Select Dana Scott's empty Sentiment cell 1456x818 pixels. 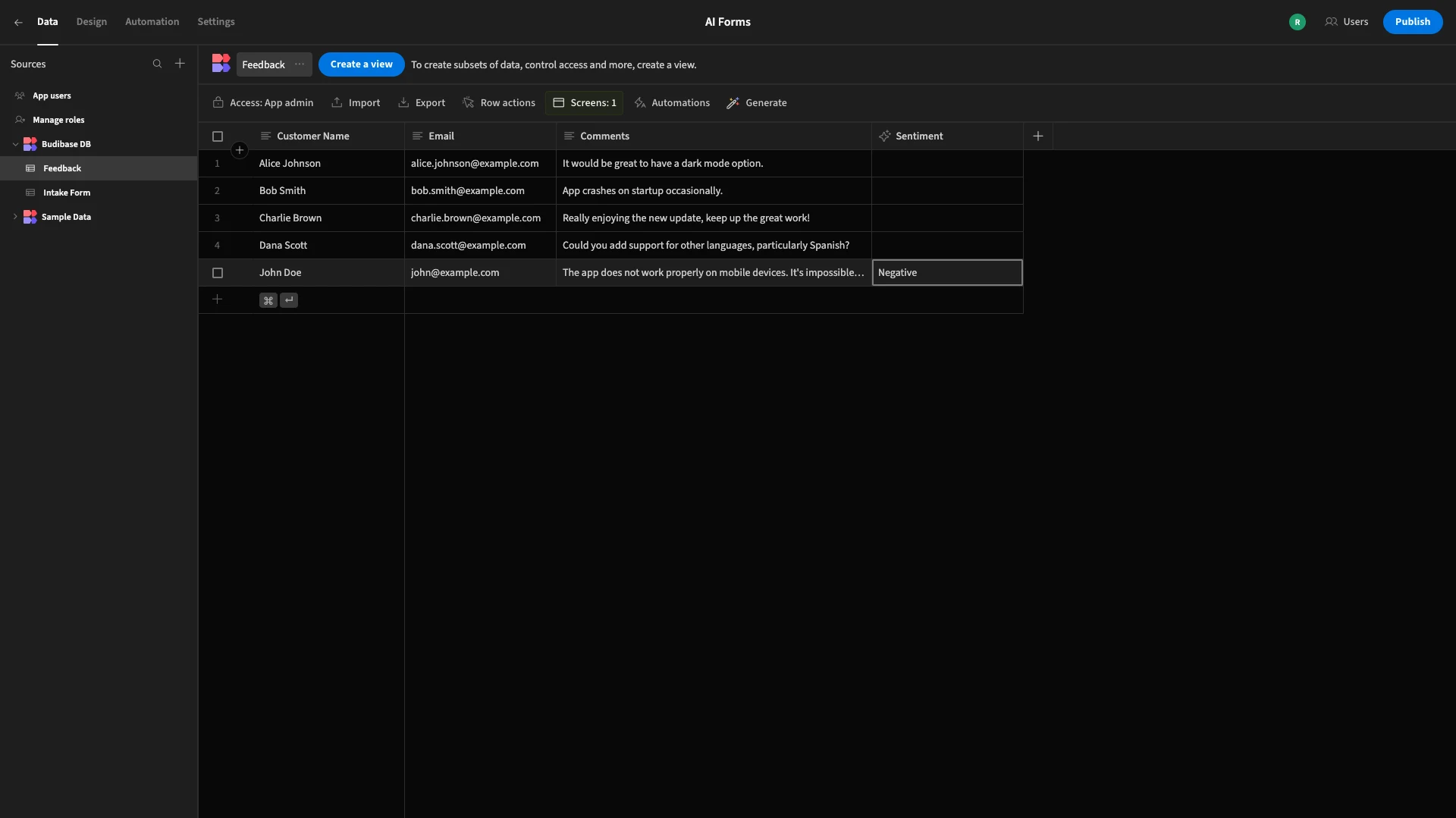click(947, 246)
